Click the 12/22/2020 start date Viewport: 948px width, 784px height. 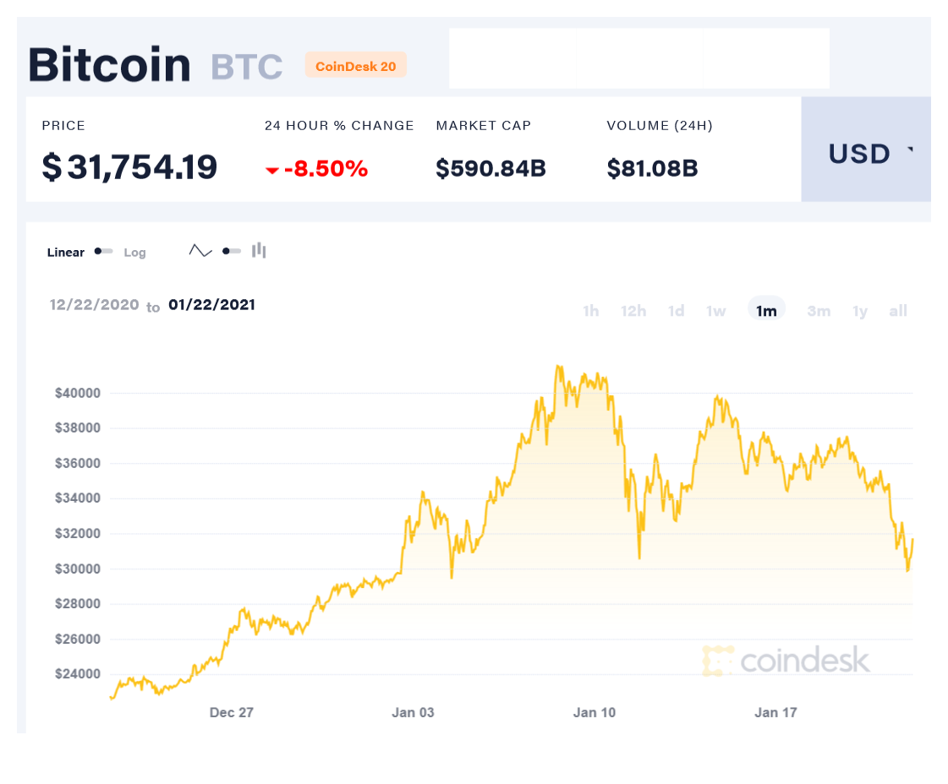pos(94,305)
